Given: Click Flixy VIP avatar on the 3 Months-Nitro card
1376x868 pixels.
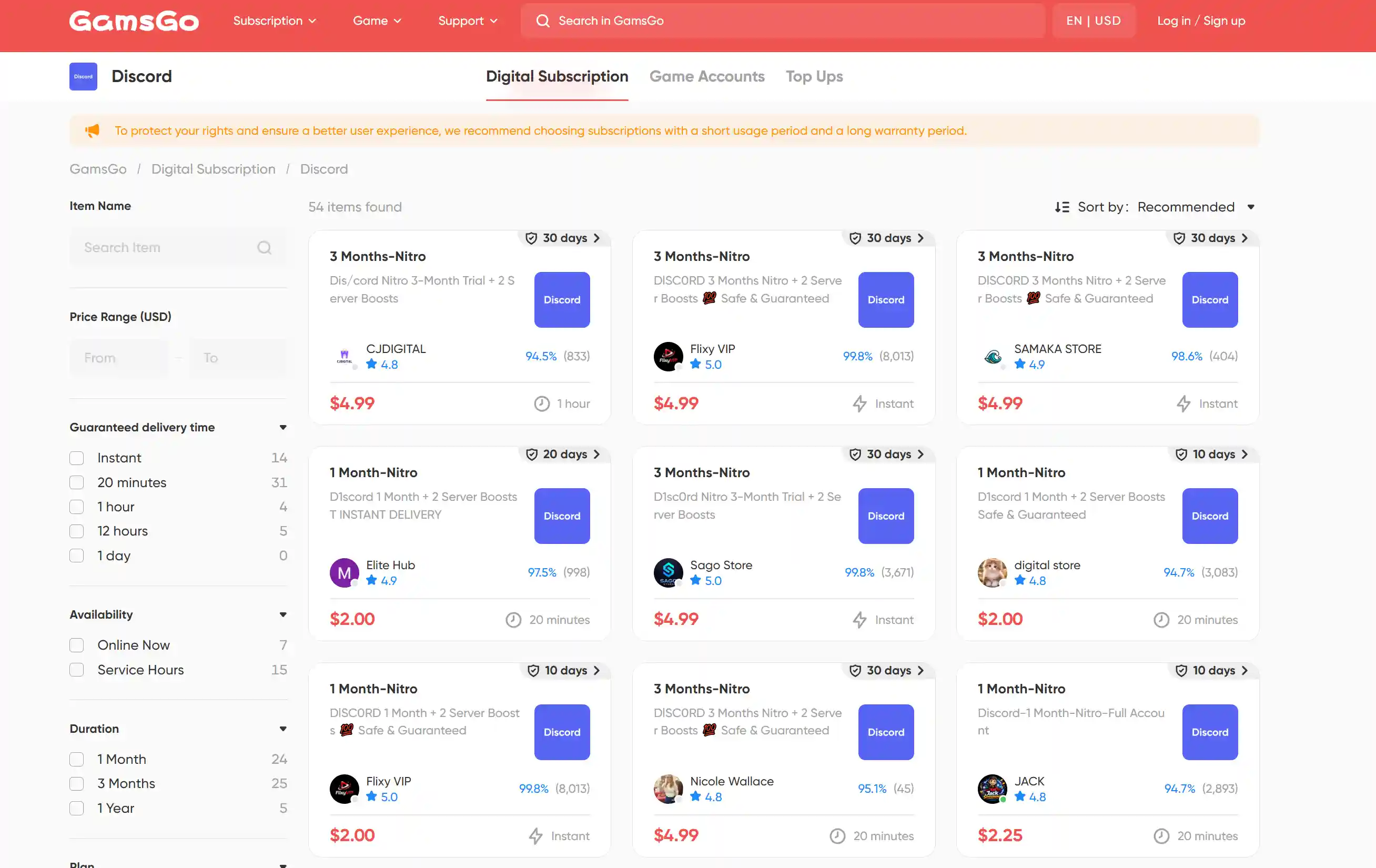Looking at the screenshot, I should (668, 357).
